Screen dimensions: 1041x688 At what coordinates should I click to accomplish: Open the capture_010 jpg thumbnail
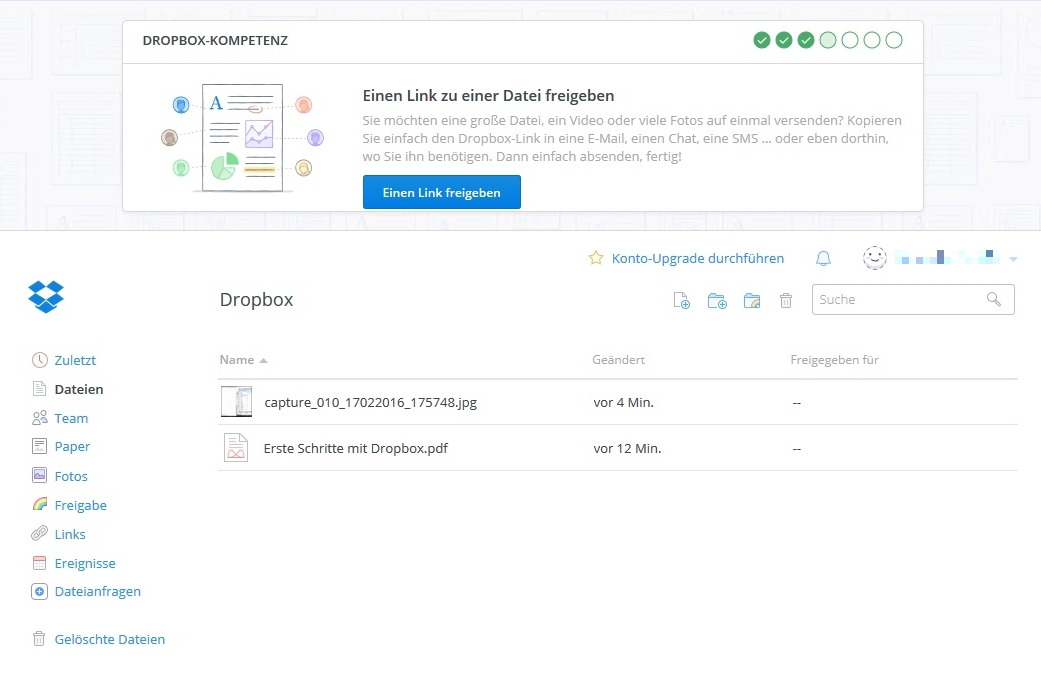[236, 402]
